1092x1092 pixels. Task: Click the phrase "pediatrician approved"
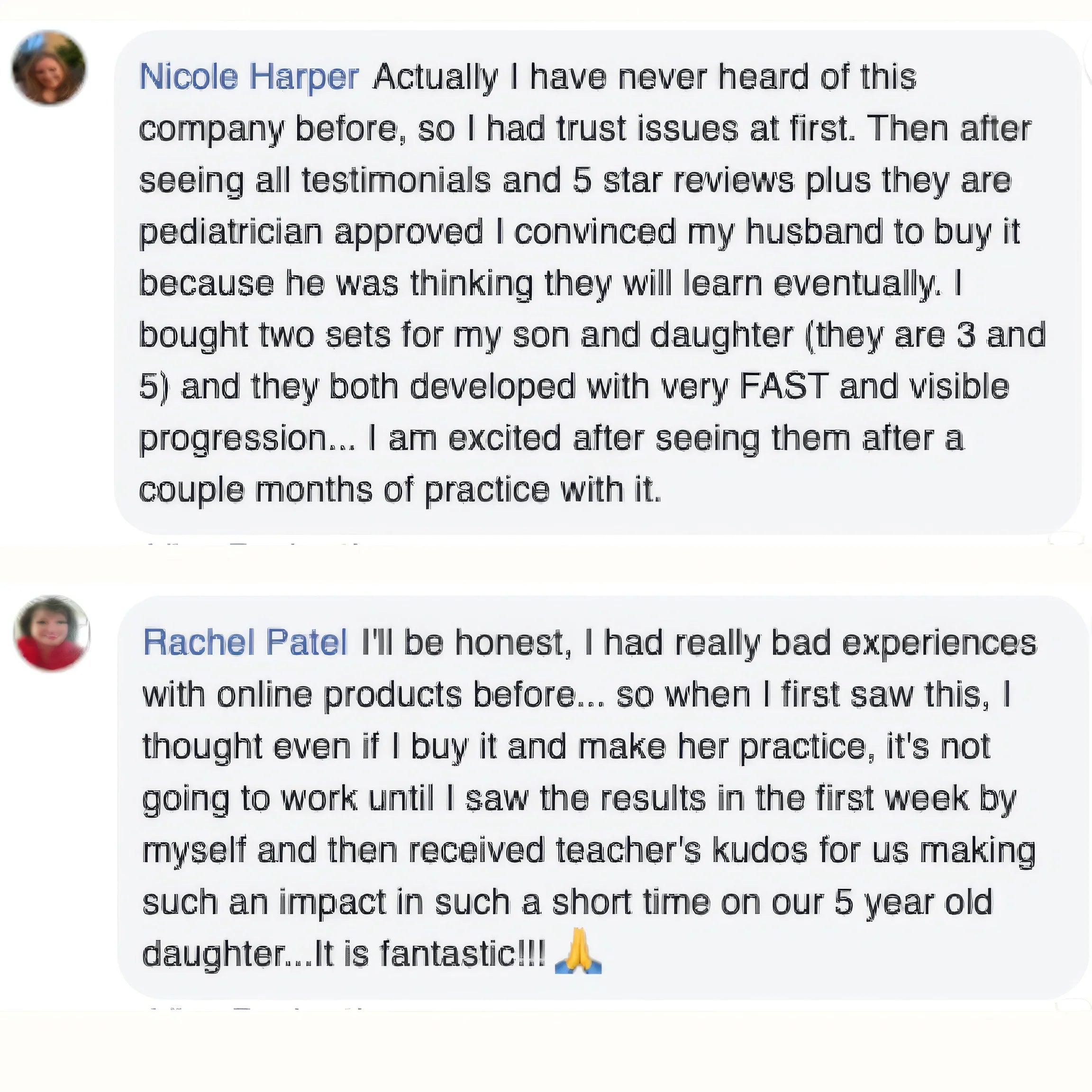311,232
